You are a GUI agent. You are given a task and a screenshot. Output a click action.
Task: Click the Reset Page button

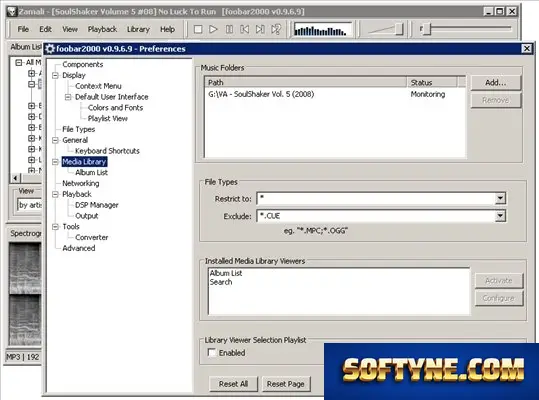tap(285, 384)
